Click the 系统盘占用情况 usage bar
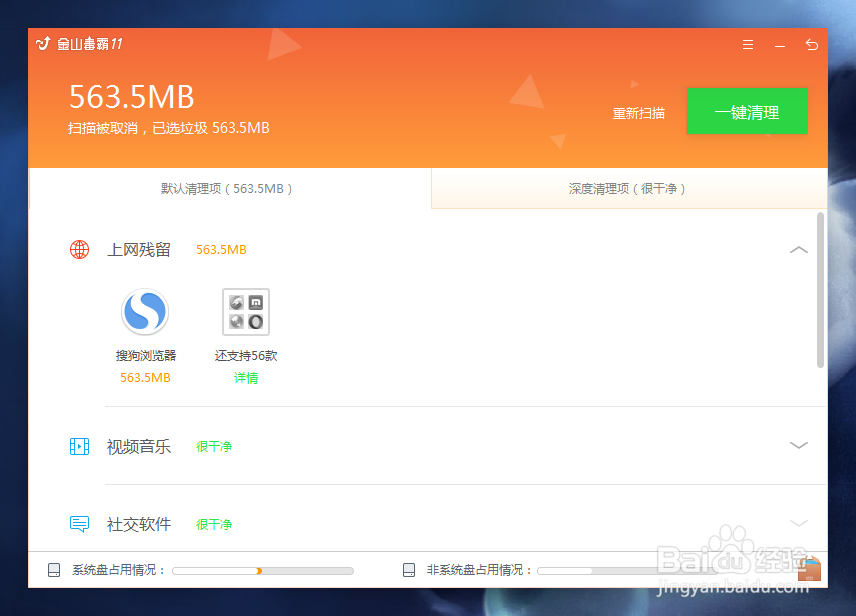 point(263,571)
